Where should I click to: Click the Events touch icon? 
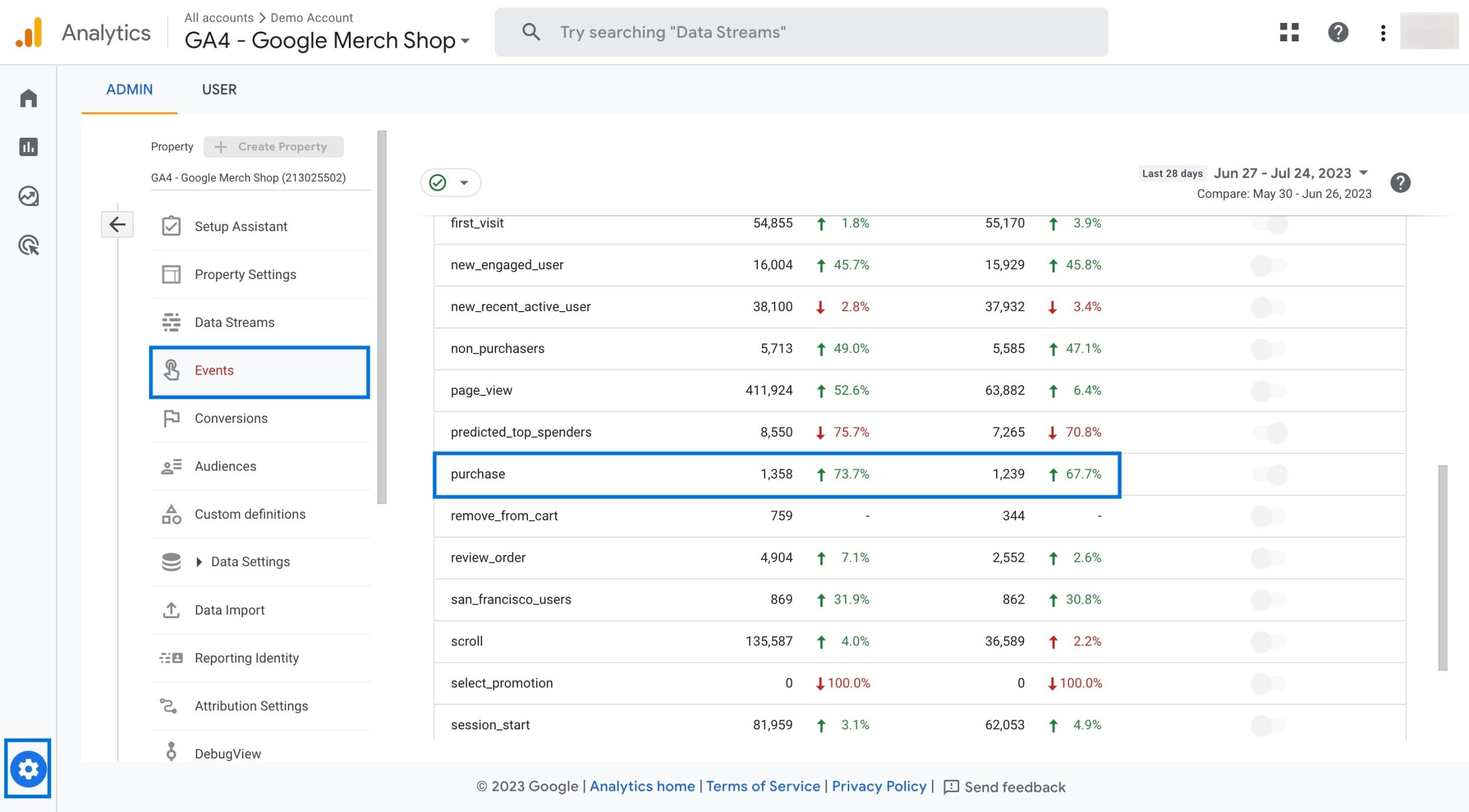[171, 370]
